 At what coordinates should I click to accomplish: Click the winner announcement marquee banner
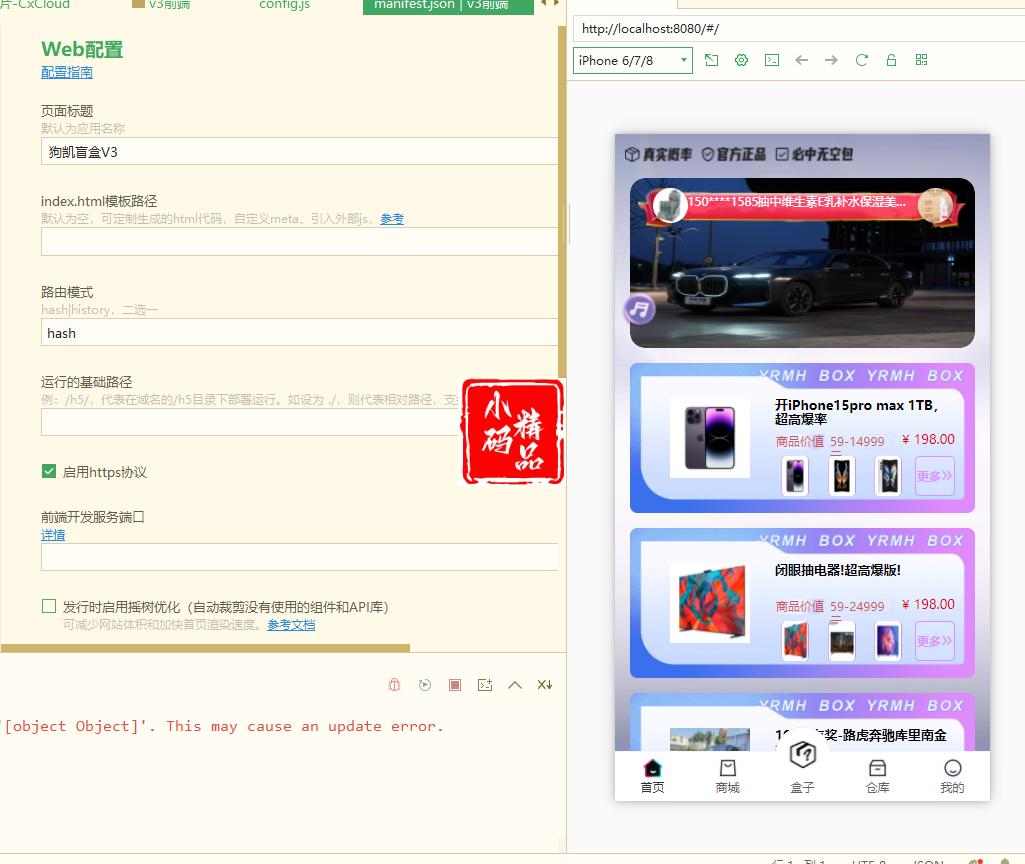(802, 203)
